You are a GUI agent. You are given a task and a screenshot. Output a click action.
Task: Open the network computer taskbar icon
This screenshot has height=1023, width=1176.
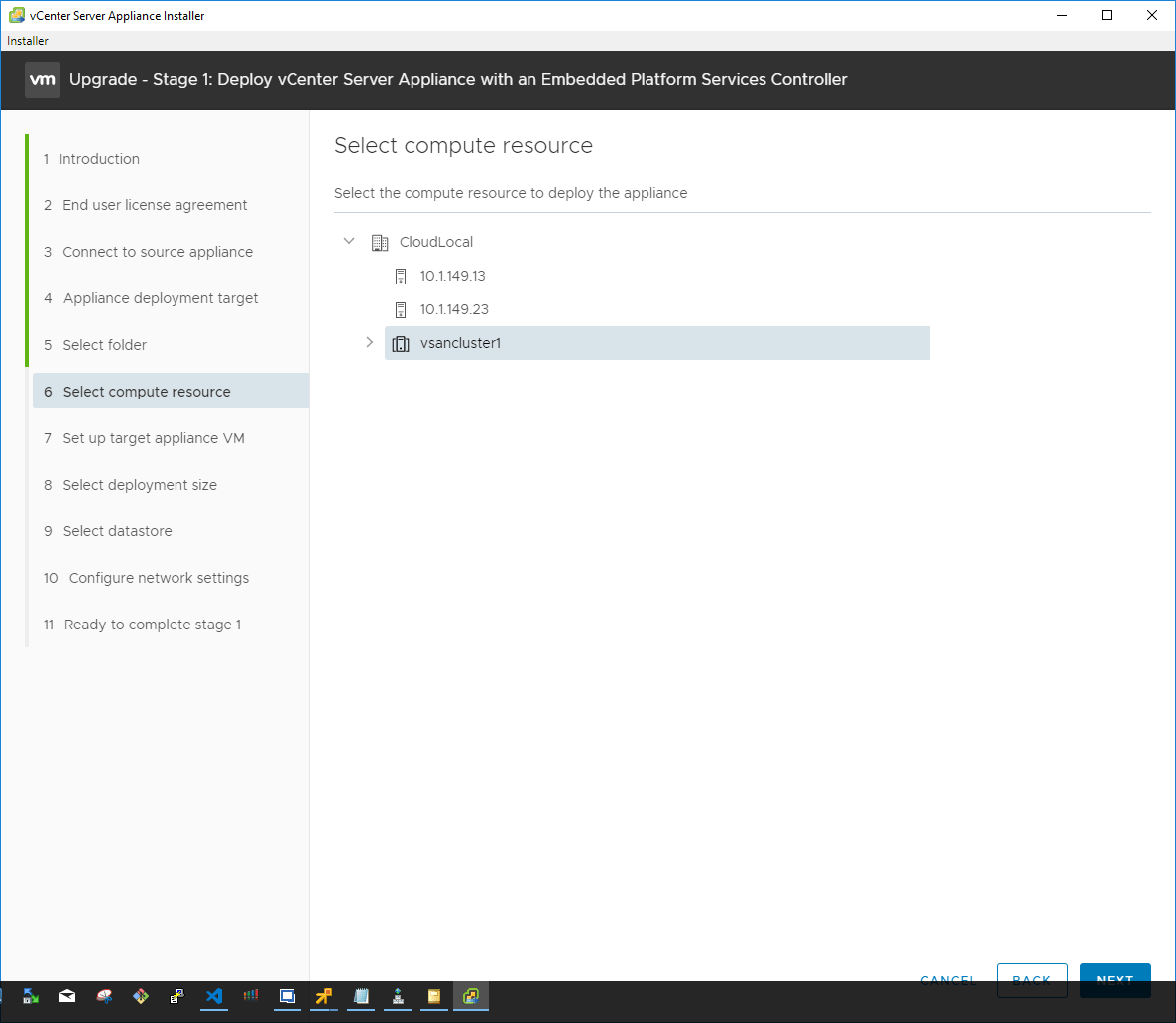398,996
